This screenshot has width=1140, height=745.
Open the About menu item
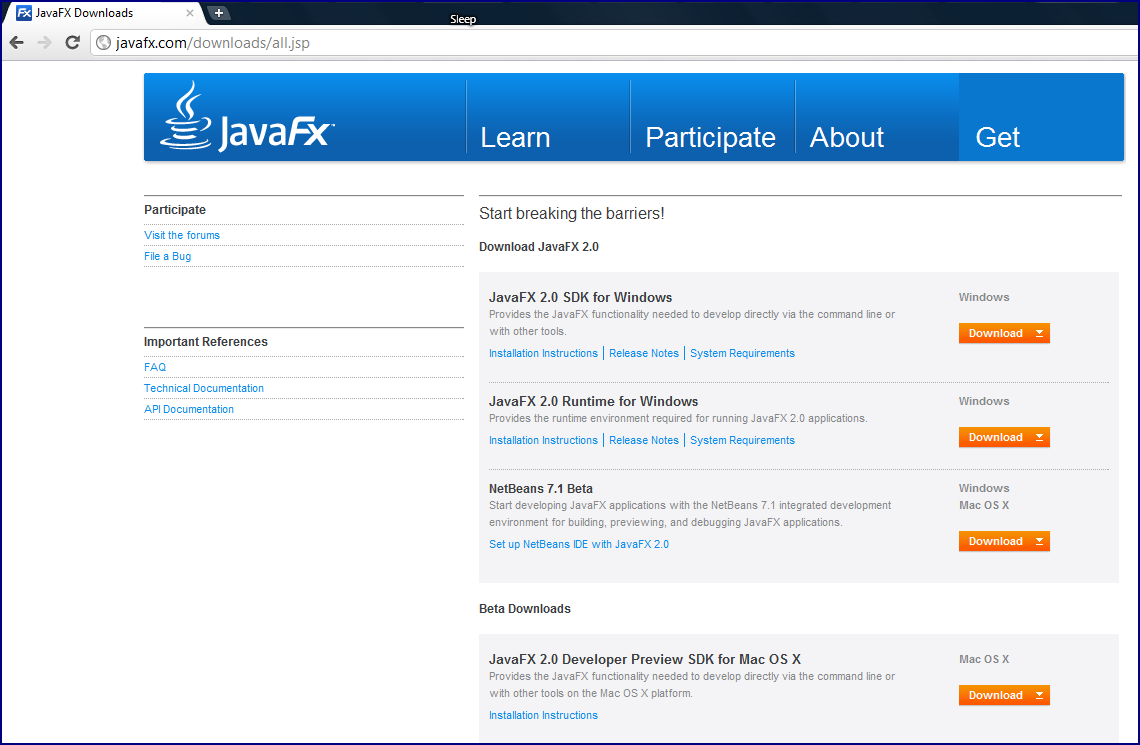coord(847,137)
